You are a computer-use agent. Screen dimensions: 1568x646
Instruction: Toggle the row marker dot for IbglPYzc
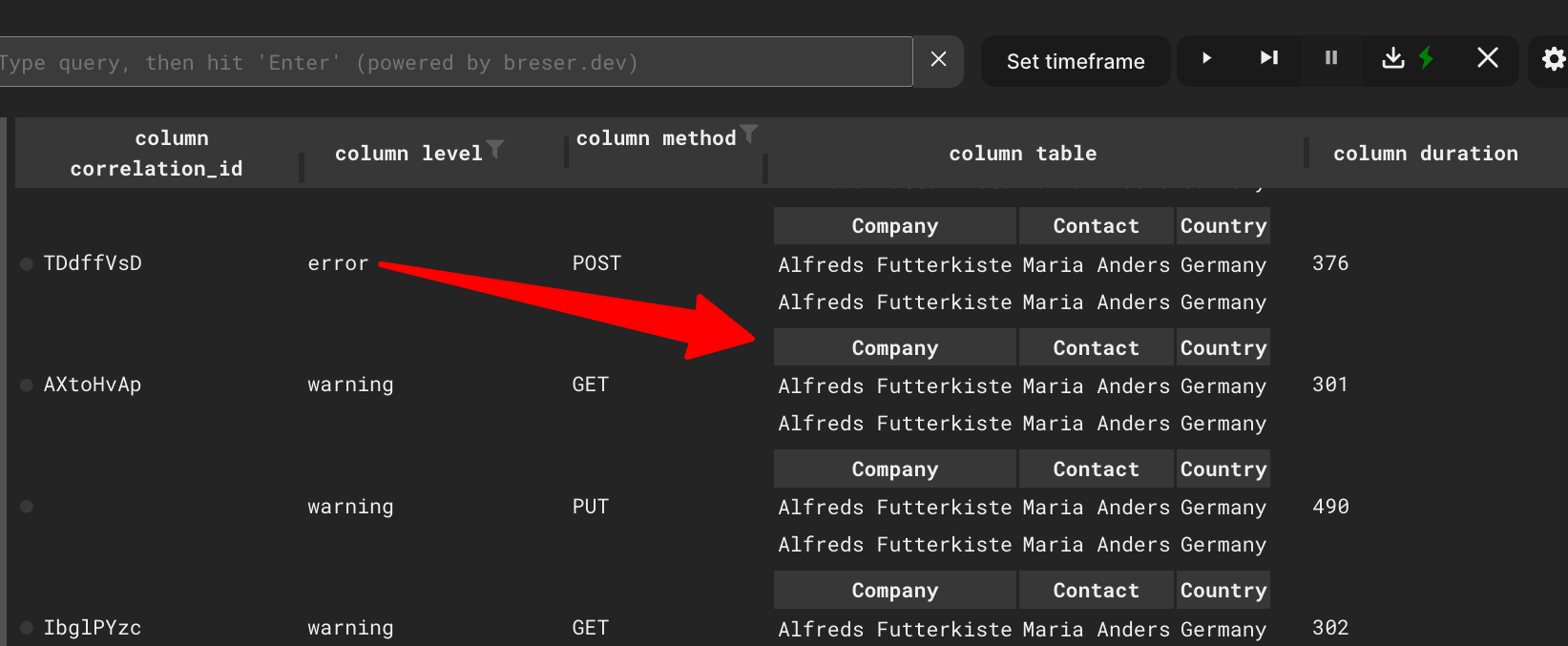27,628
